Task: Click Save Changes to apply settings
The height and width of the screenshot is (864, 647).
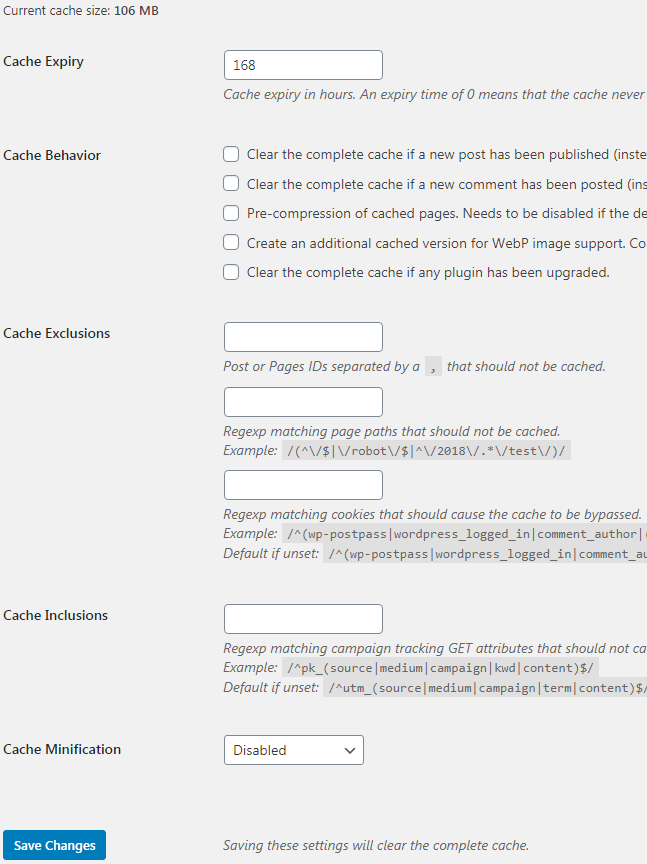Action: tap(54, 844)
